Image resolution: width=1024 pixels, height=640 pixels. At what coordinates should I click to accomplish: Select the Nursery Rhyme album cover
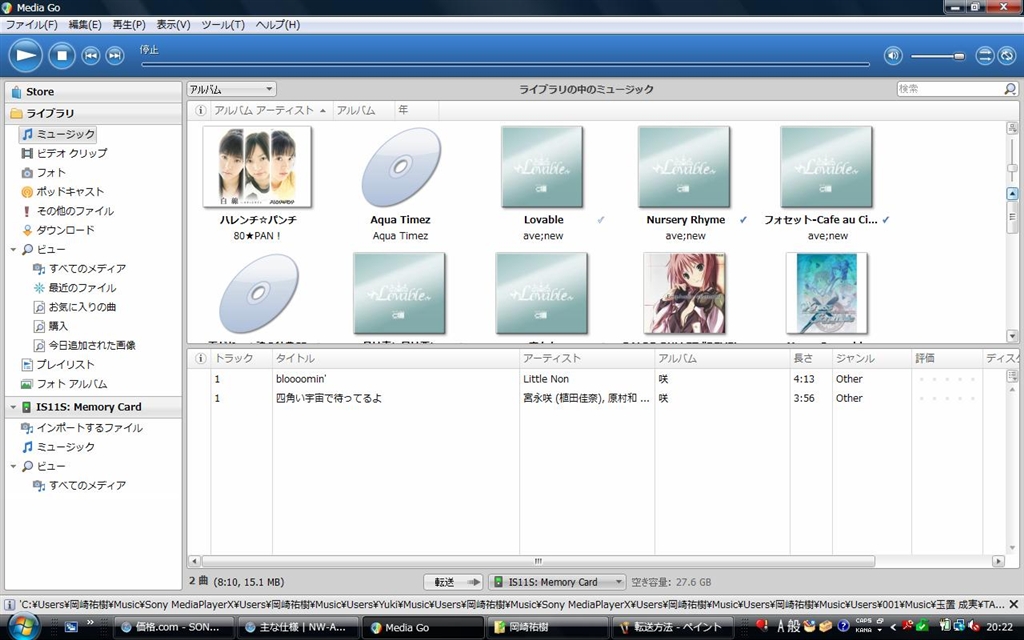684,167
